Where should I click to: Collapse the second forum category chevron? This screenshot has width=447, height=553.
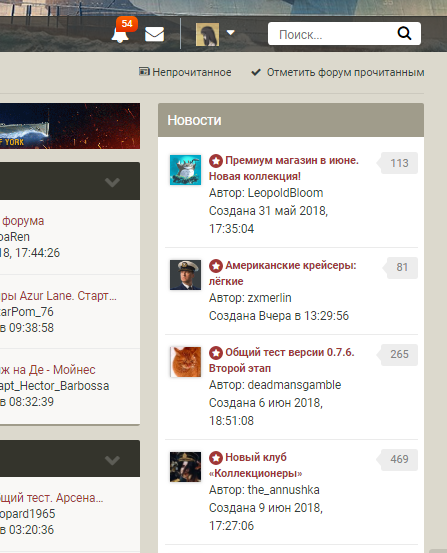[x=112, y=460]
